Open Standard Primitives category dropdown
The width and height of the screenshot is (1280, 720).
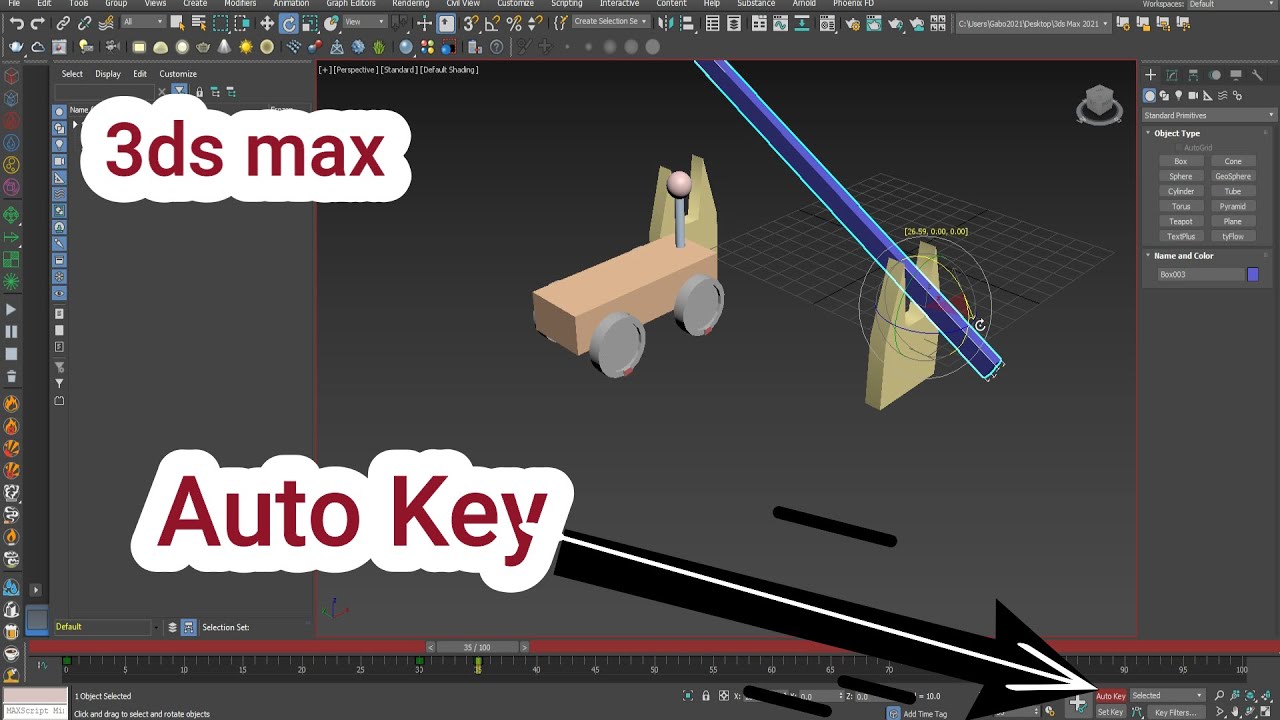(x=1210, y=115)
